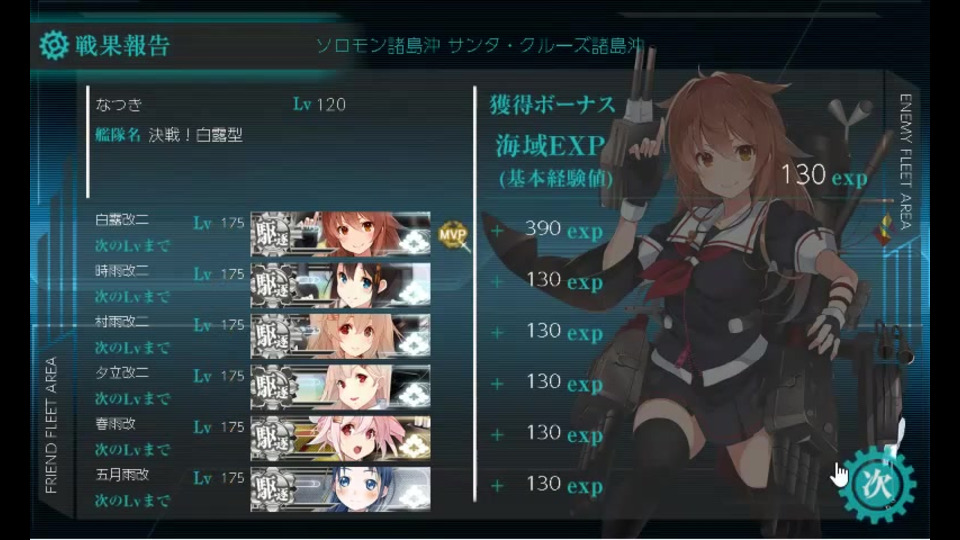Viewport: 960px width, 540px height.
Task: Click the 戦果報告 gear icon
Action: (53, 45)
